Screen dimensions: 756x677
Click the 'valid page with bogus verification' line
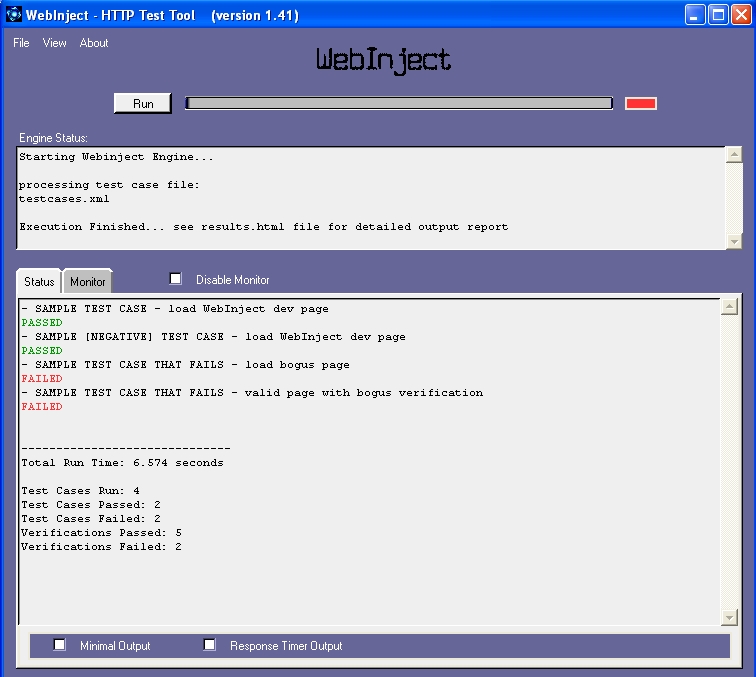(252, 393)
